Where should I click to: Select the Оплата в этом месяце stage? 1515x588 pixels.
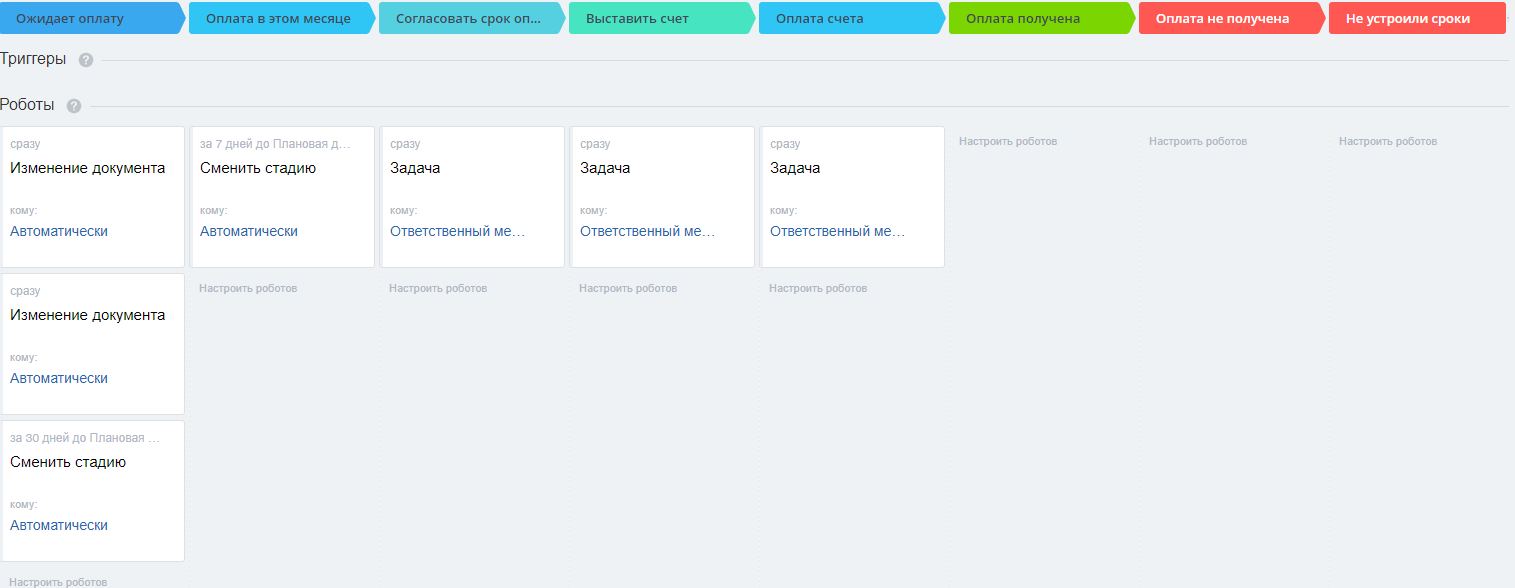pos(282,18)
